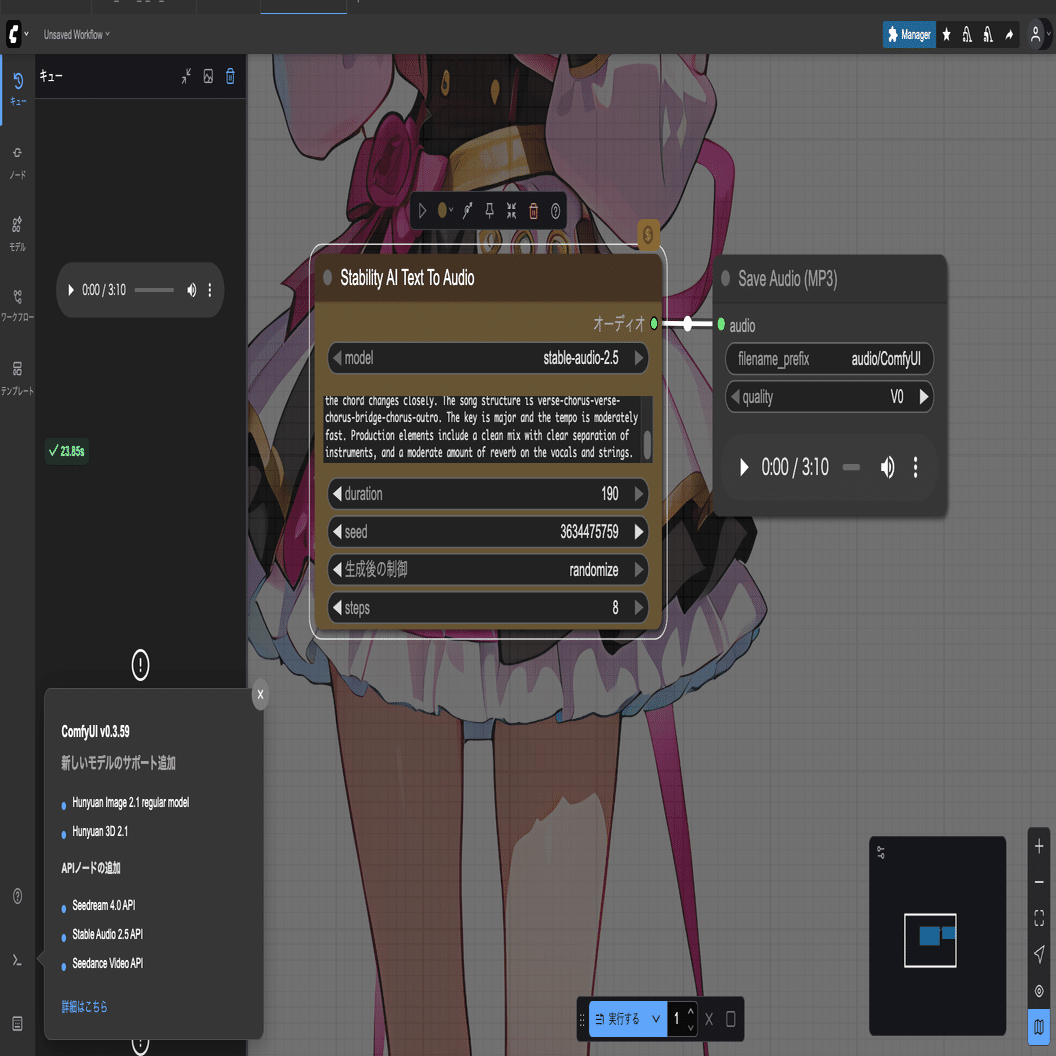Click the 23.85s completed task badge
This screenshot has width=1056, height=1056.
(x=67, y=451)
